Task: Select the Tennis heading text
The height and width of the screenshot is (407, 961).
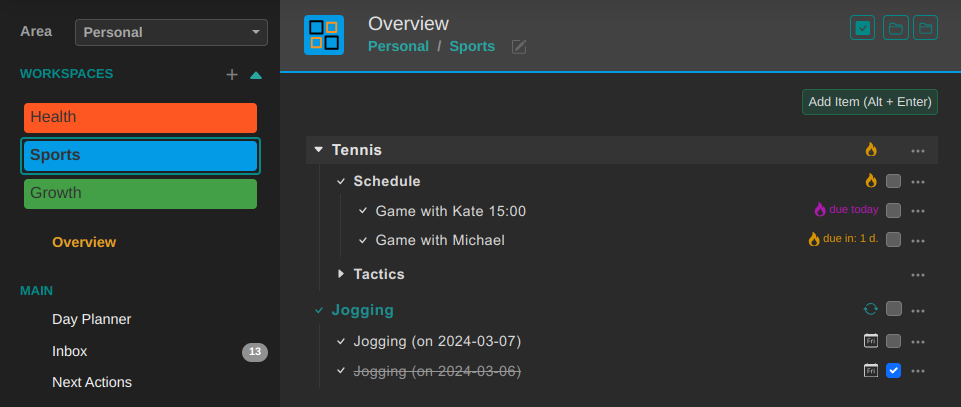Action: (x=357, y=150)
